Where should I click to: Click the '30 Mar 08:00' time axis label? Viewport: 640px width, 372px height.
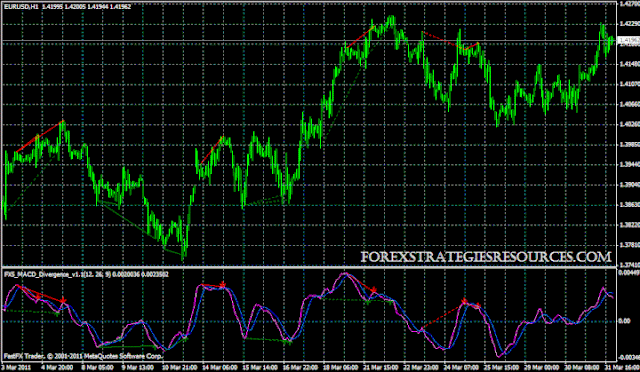(583, 367)
